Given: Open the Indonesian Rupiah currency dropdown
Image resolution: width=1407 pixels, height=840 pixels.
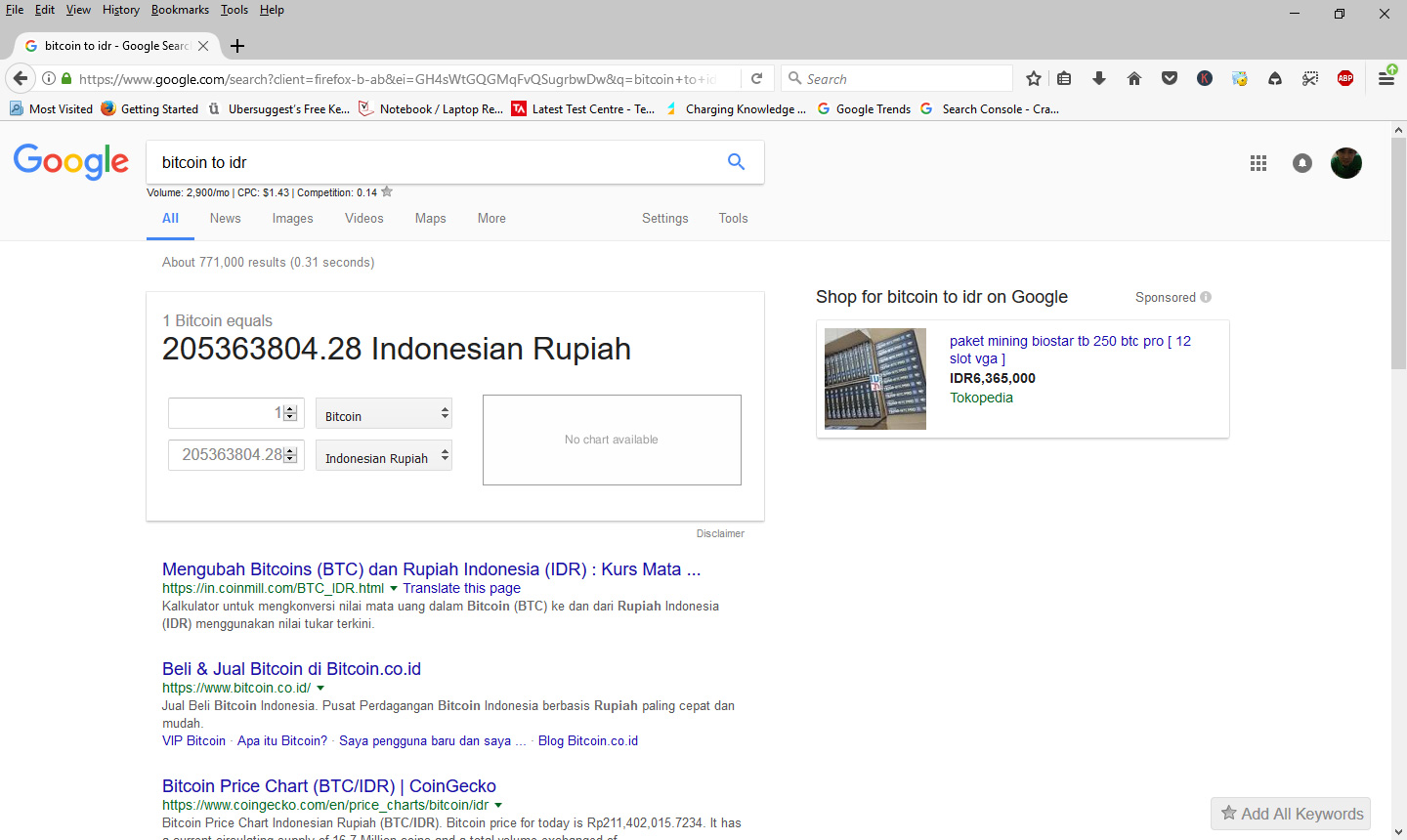Looking at the screenshot, I should [384, 455].
